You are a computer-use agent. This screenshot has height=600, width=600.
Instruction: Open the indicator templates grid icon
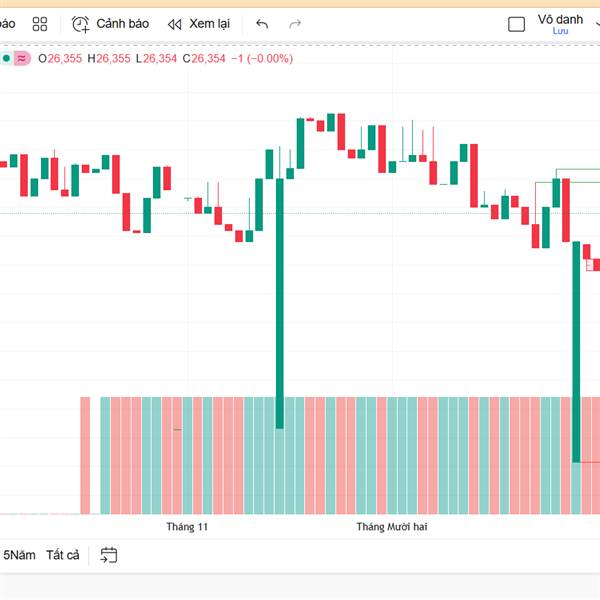pyautogui.click(x=40, y=24)
